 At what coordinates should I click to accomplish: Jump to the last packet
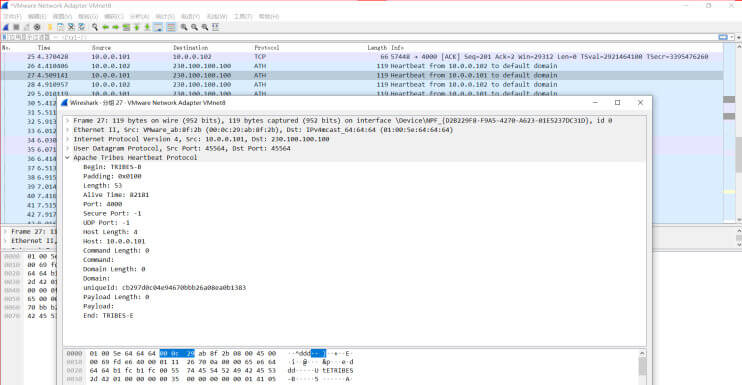tap(147, 27)
